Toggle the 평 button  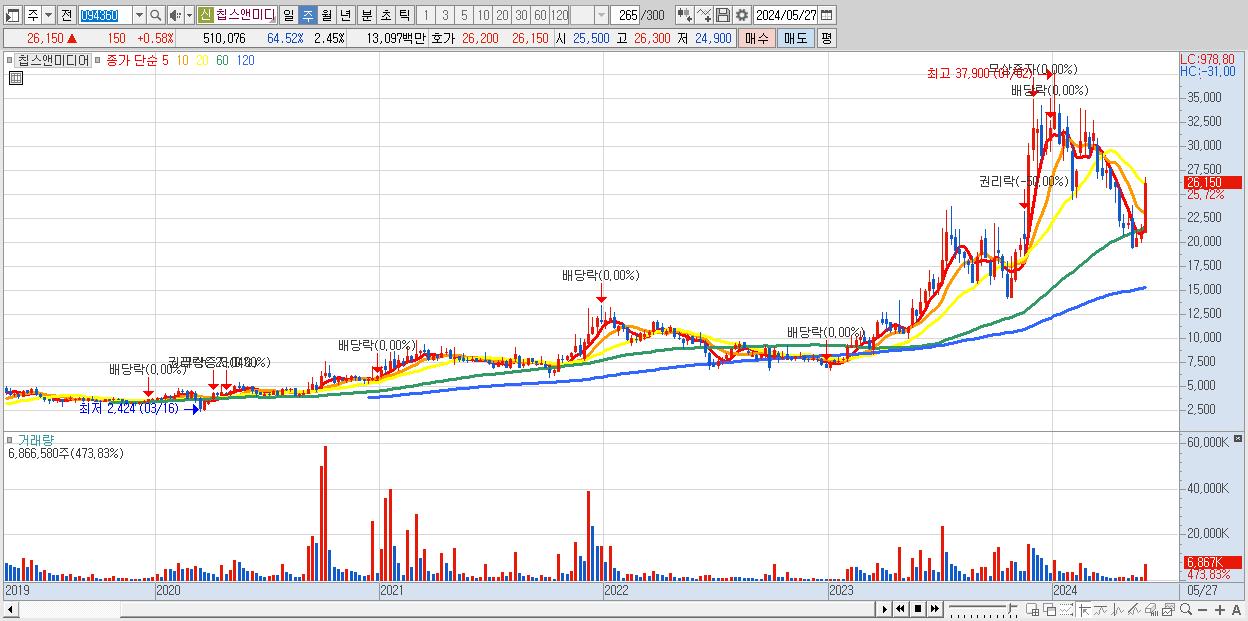point(826,38)
